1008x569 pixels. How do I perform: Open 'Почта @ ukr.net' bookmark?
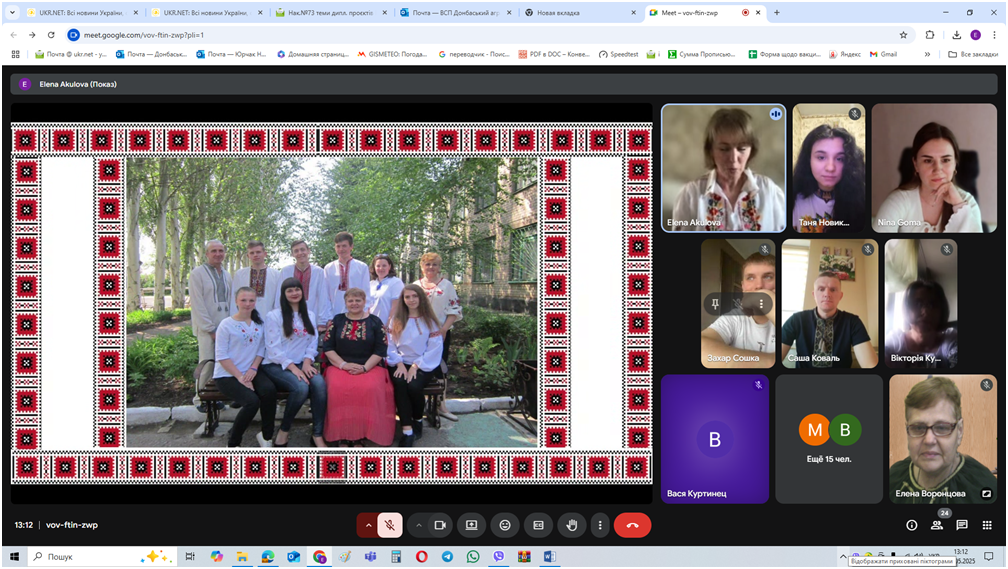[71, 54]
